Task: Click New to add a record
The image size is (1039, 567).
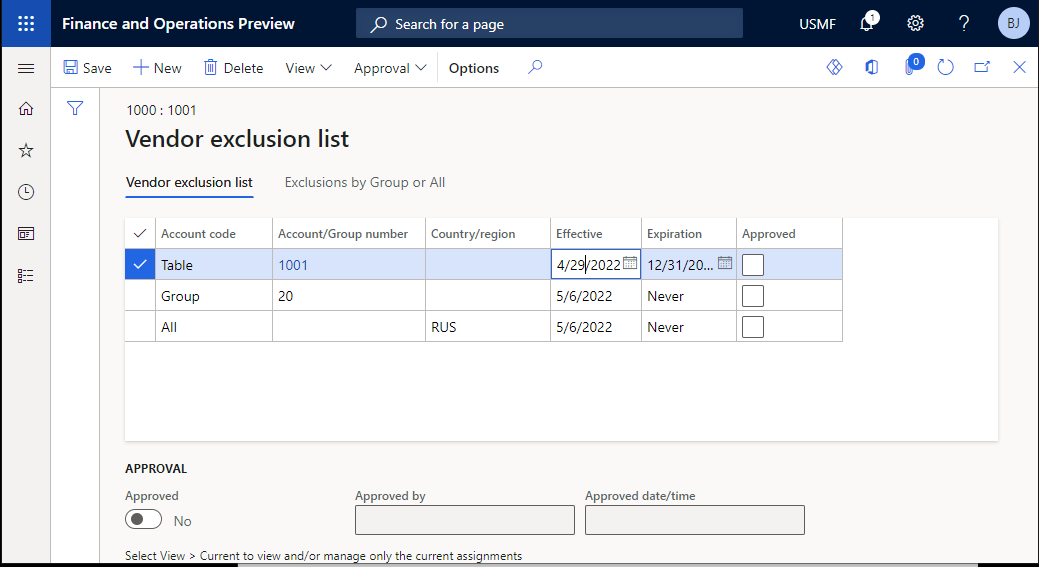Action: pyautogui.click(x=158, y=68)
